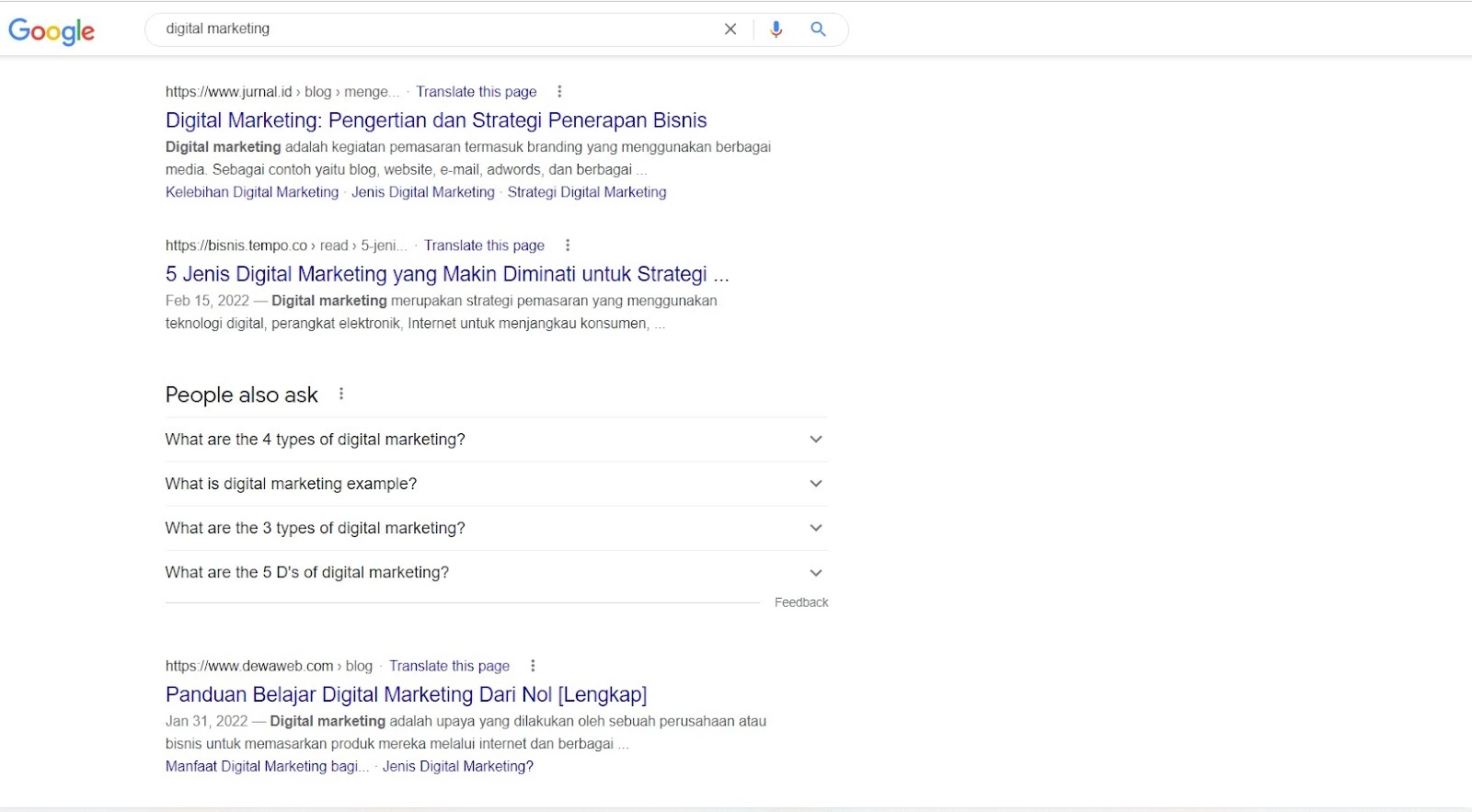Expand "What are the 3 types of digital marketing?"
This screenshot has width=1472, height=812.
(496, 528)
